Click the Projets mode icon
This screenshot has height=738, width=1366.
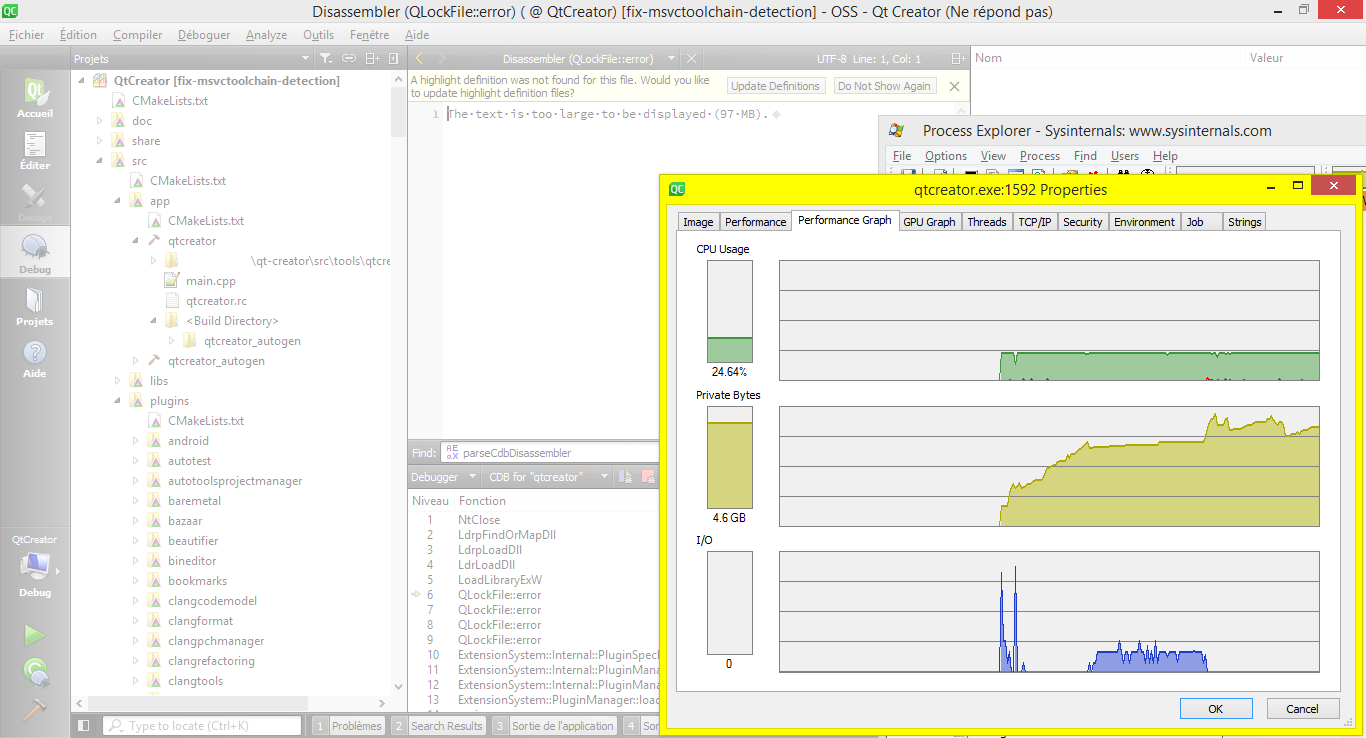[34, 306]
